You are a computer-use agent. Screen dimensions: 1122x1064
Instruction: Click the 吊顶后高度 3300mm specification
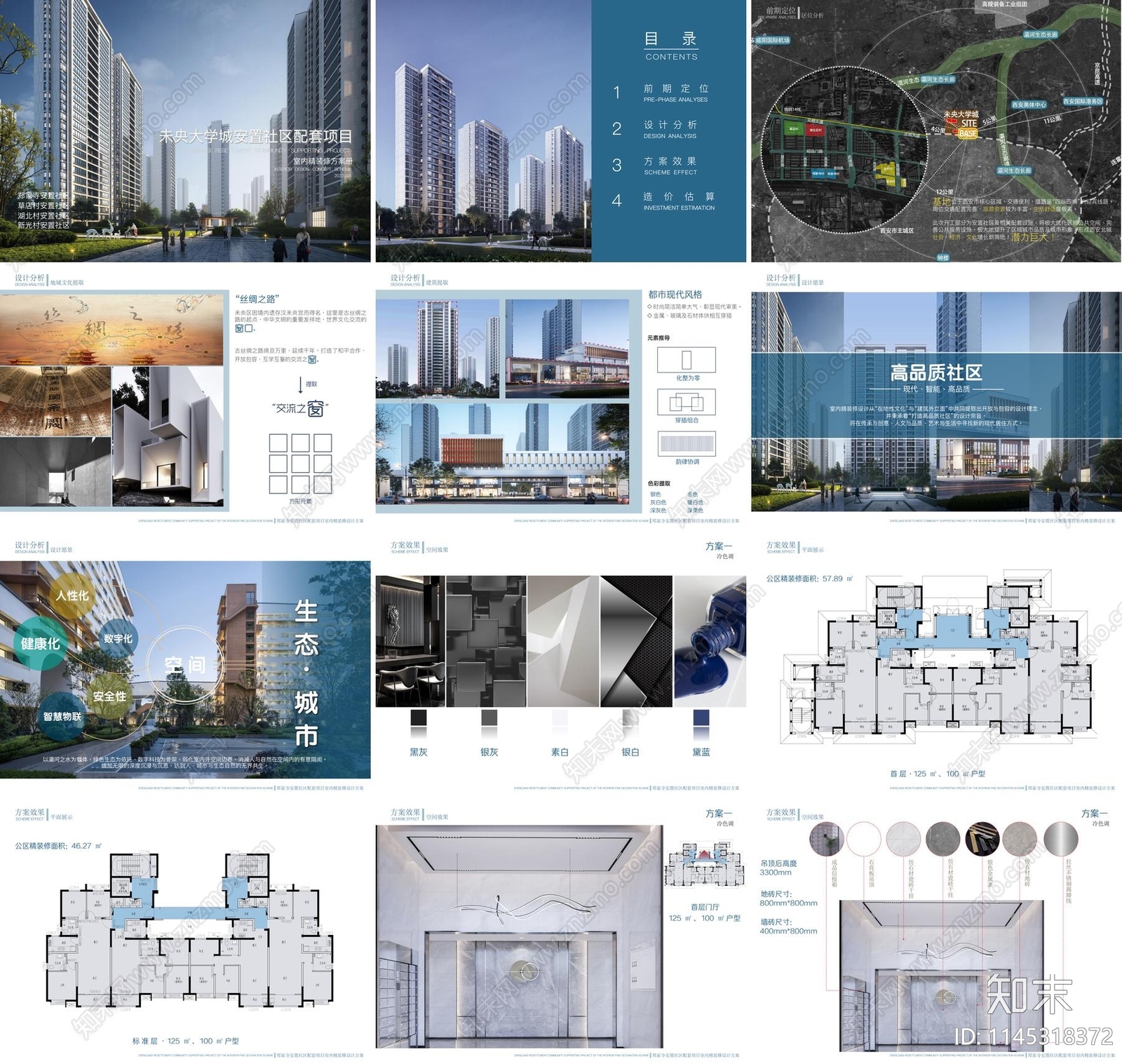[x=778, y=868]
